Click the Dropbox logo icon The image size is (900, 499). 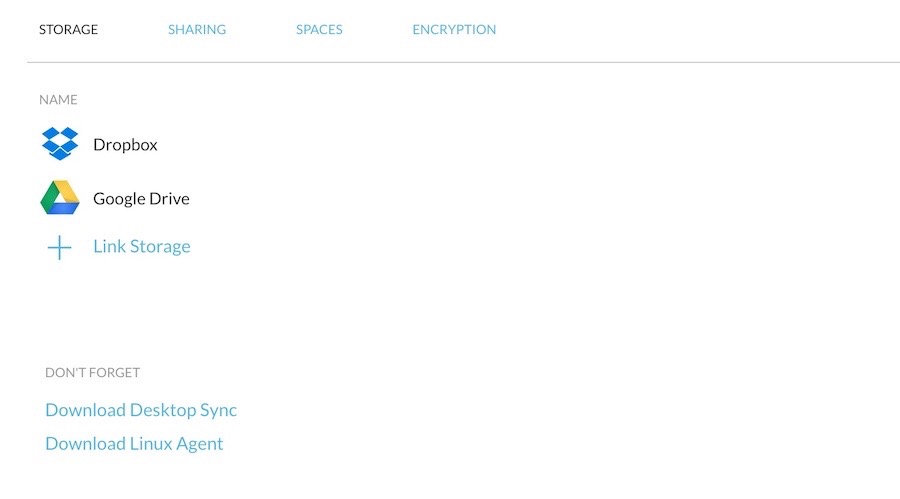point(60,144)
